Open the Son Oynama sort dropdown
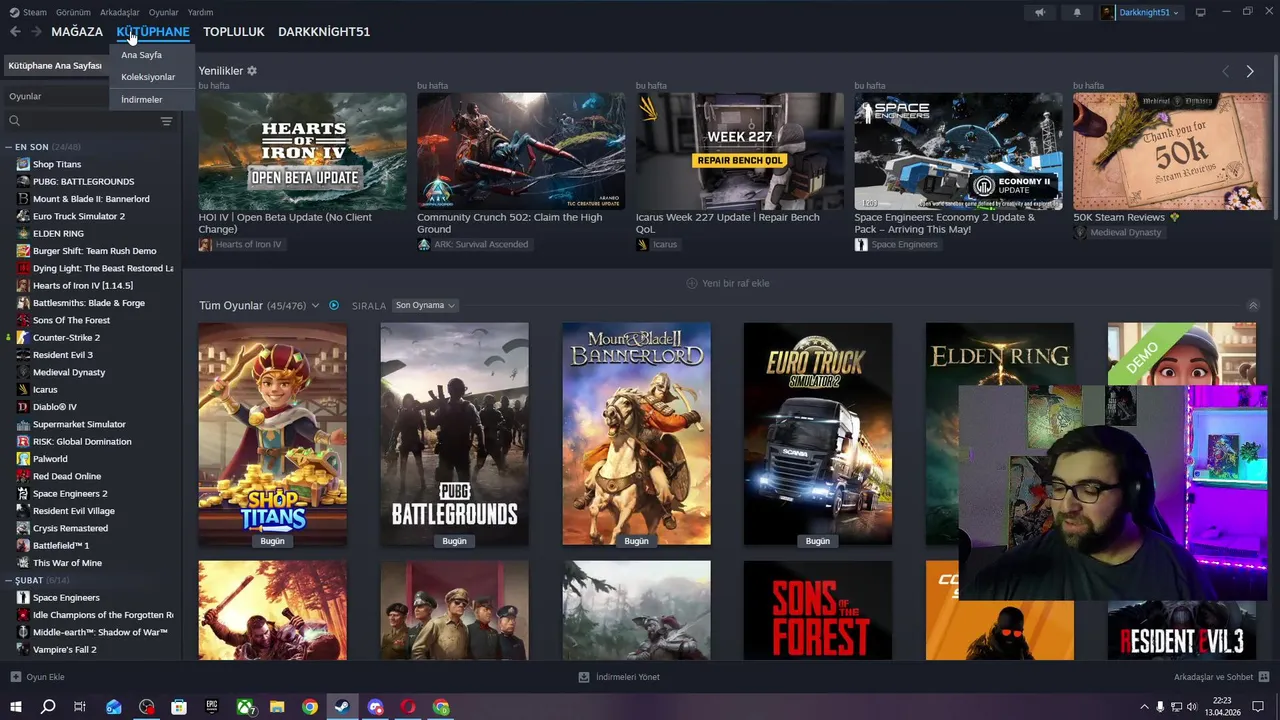The height and width of the screenshot is (720, 1280). [425, 305]
